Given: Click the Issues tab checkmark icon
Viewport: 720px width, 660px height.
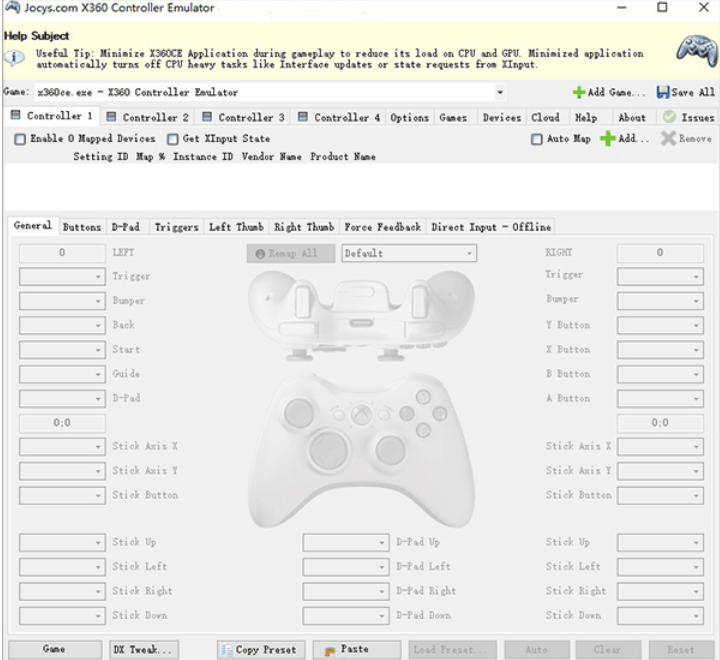Looking at the screenshot, I should point(670,117).
